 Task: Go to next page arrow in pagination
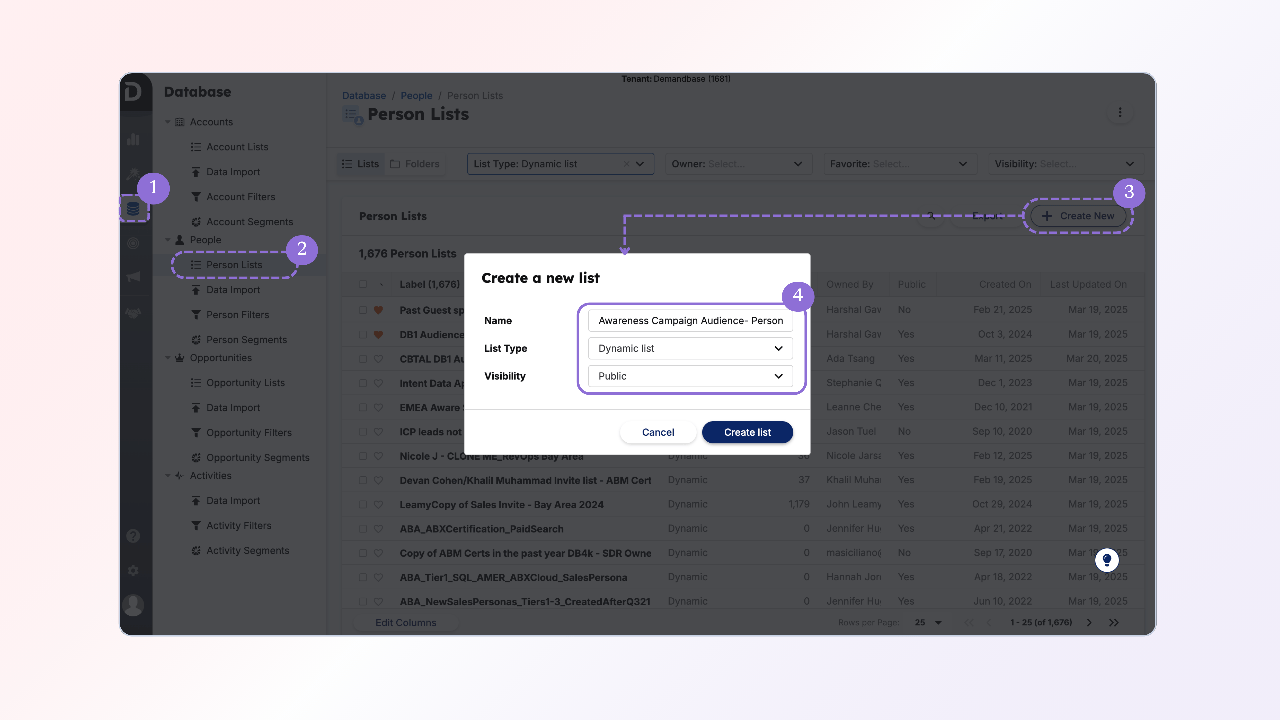point(1090,622)
